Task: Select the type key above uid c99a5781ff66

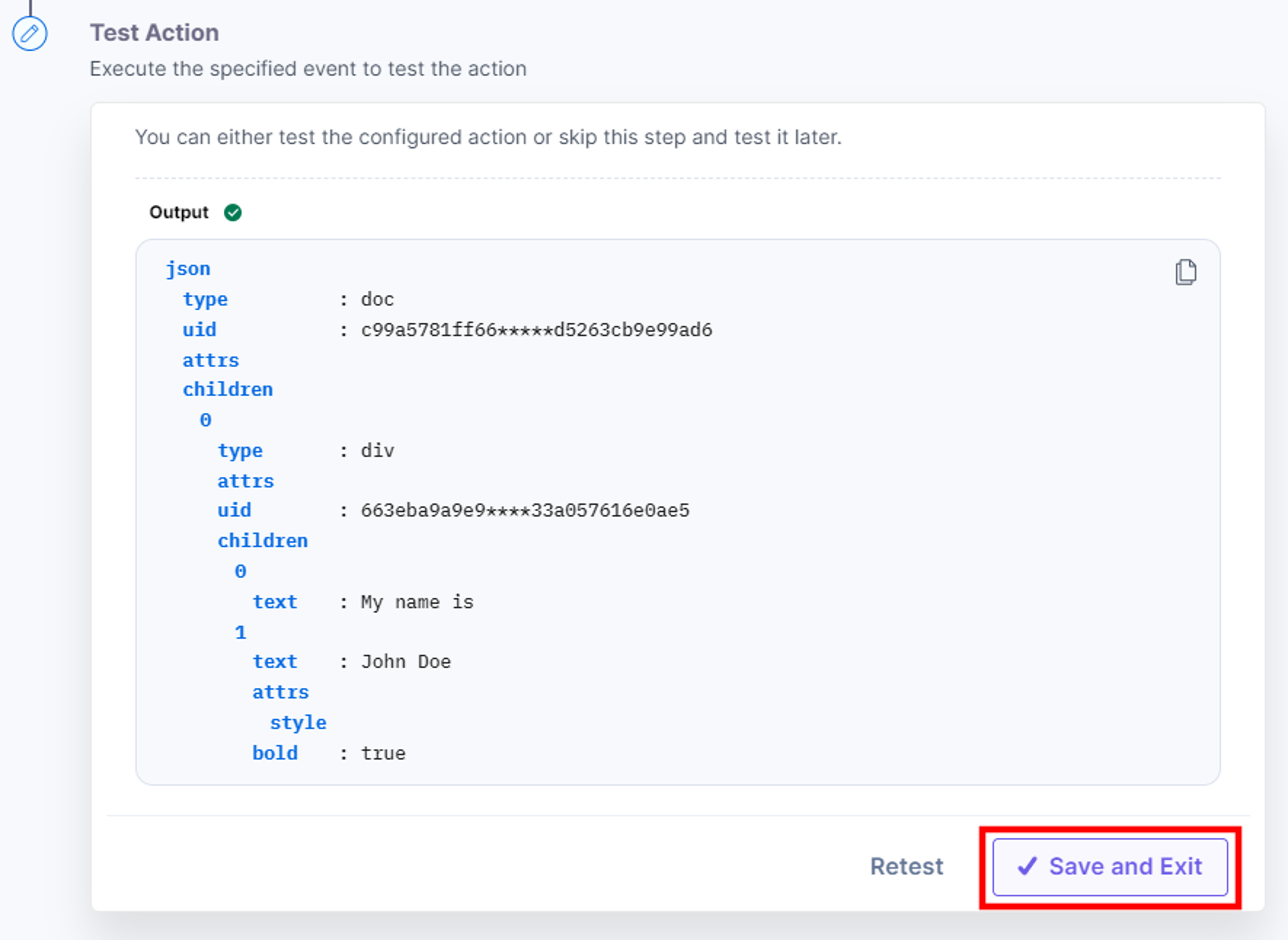Action: (205, 299)
